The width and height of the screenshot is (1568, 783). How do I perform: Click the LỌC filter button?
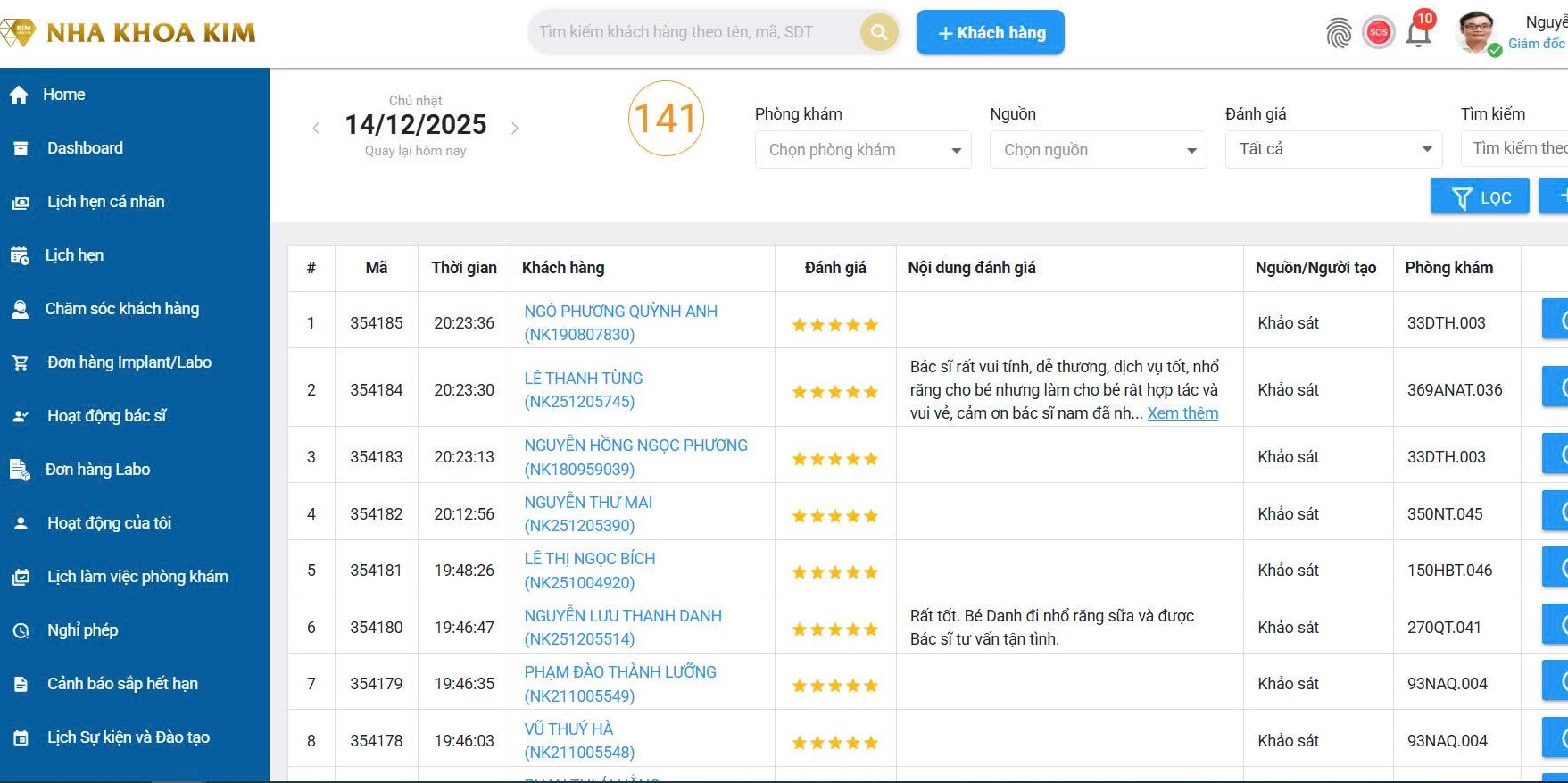(x=1479, y=197)
